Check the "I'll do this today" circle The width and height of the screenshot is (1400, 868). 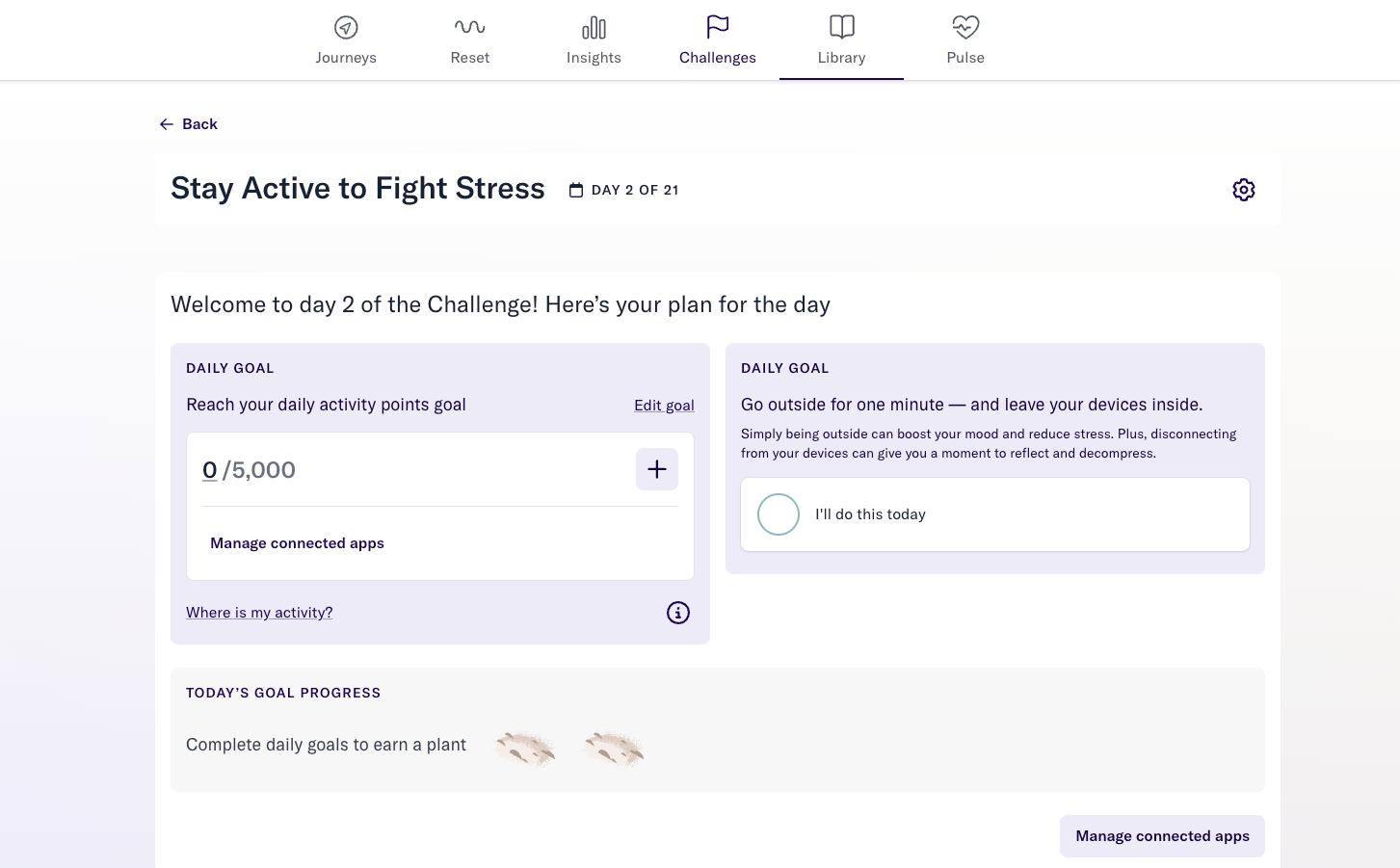tap(779, 514)
